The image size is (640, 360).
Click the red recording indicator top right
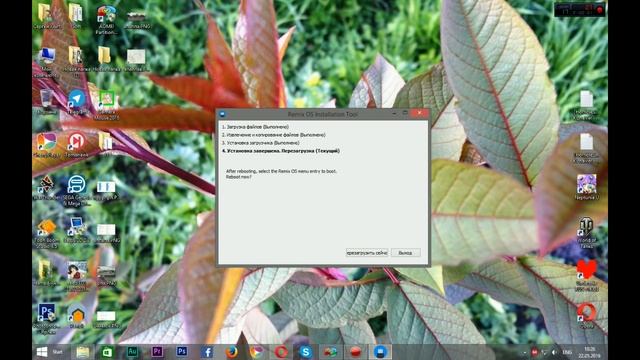point(600,11)
